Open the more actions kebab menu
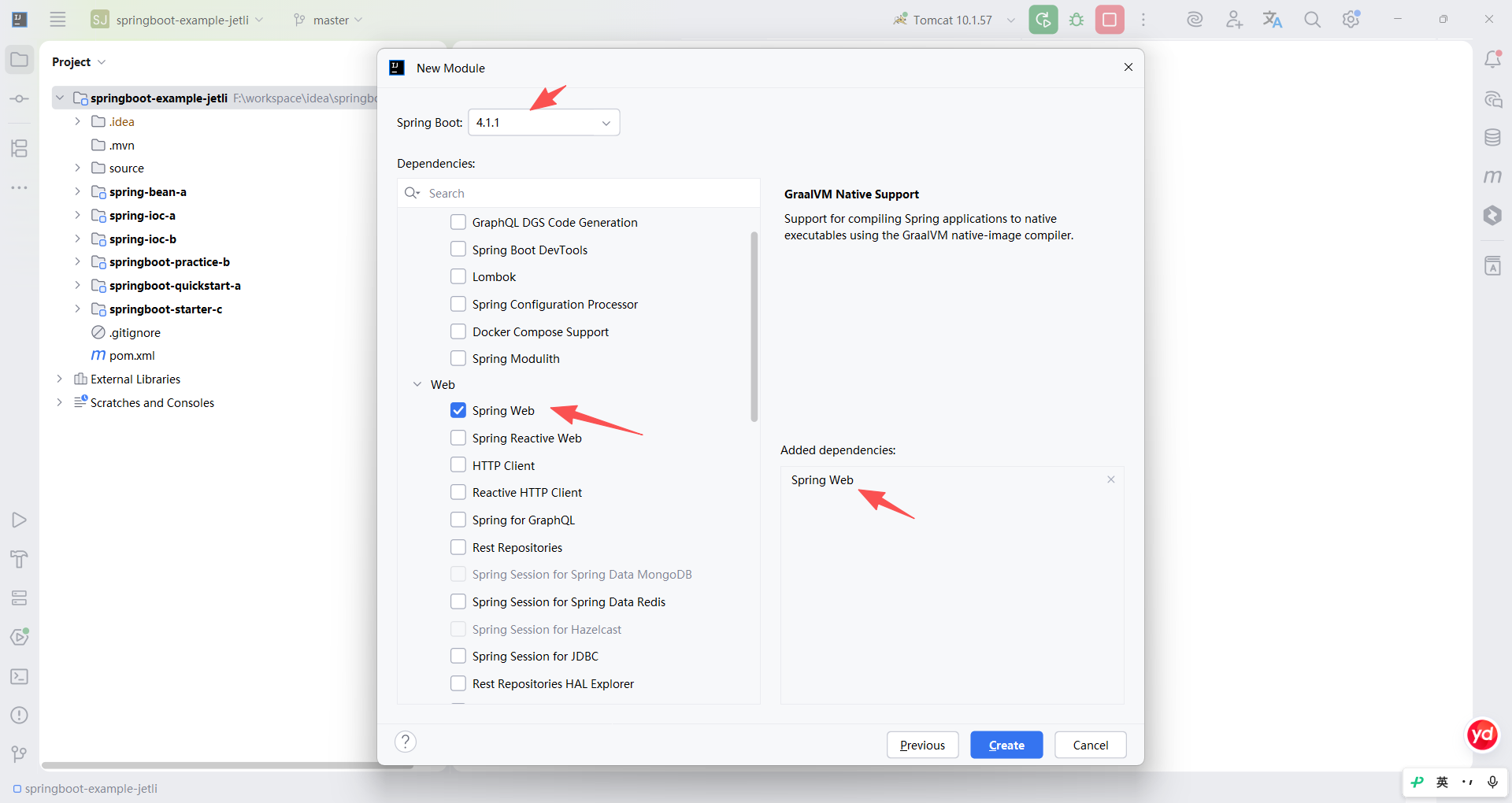The image size is (1512, 803). tap(1143, 20)
